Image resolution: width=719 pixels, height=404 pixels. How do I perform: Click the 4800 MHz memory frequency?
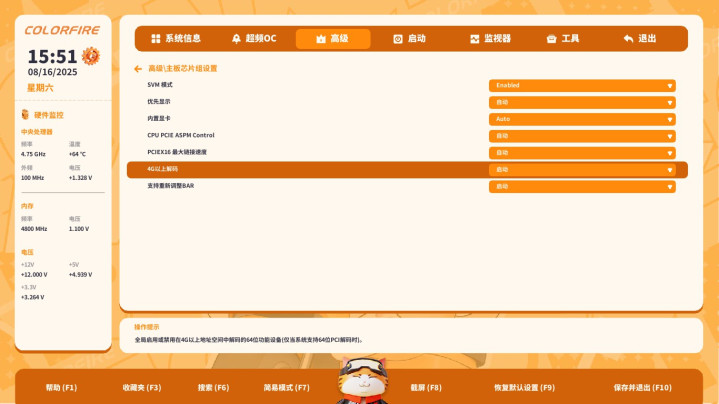34,229
